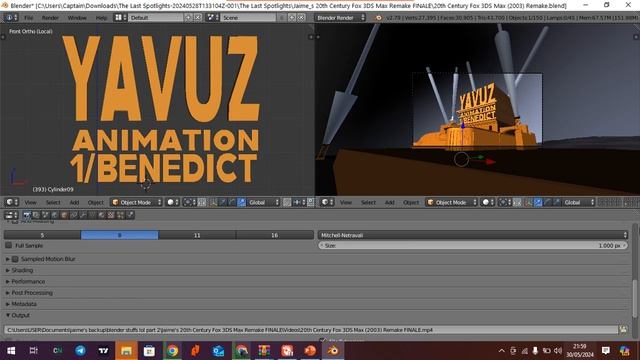This screenshot has height=360, width=640.
Task: Open Global orientation dropdown in left view
Action: click(x=263, y=202)
